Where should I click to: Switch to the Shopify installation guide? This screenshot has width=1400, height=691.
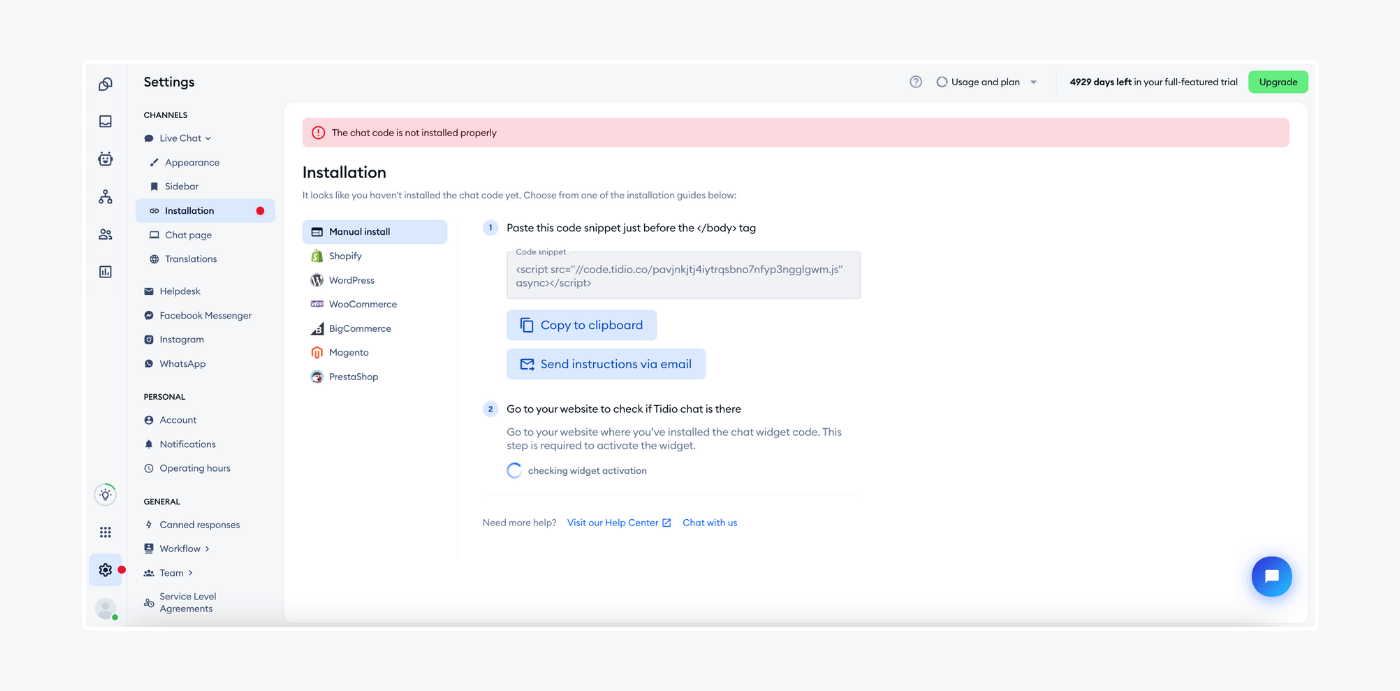pyautogui.click(x=347, y=255)
